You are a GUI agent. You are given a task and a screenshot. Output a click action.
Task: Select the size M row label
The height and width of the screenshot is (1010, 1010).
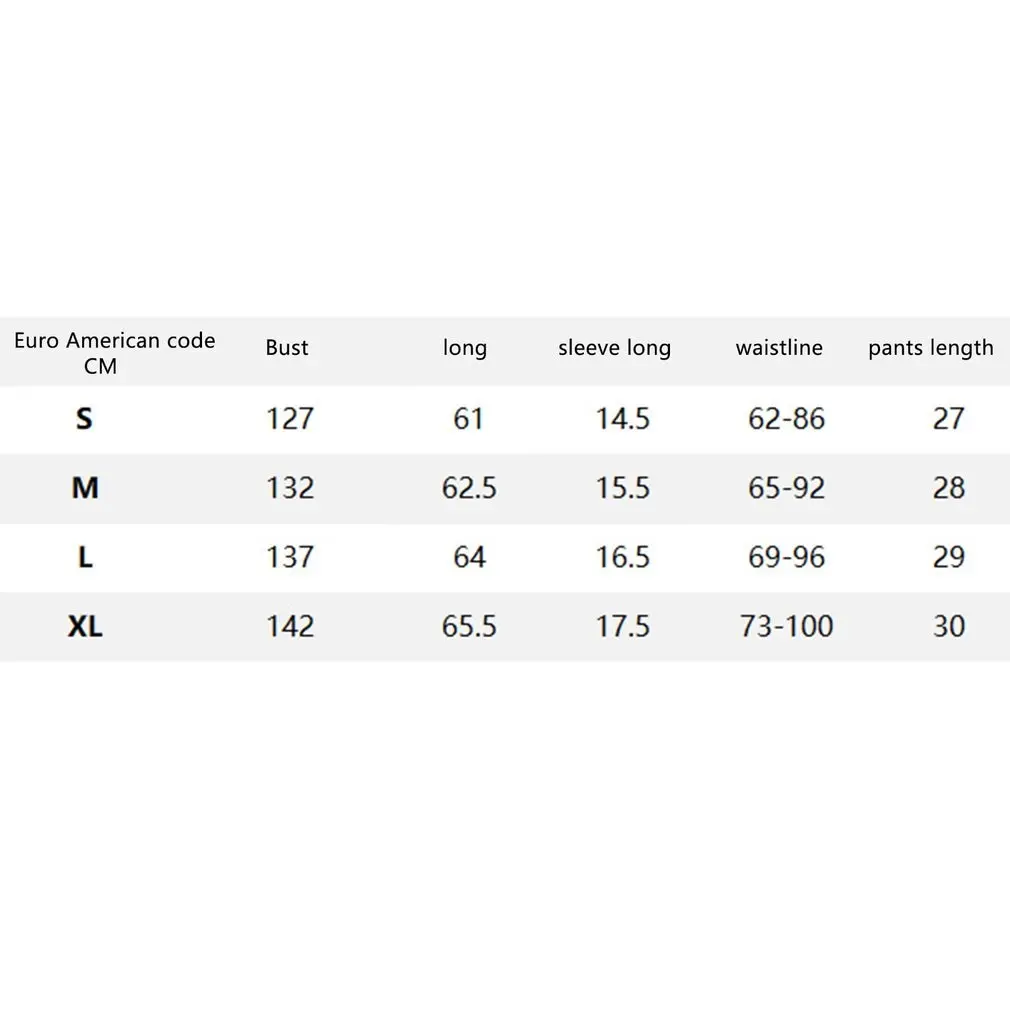(x=85, y=488)
